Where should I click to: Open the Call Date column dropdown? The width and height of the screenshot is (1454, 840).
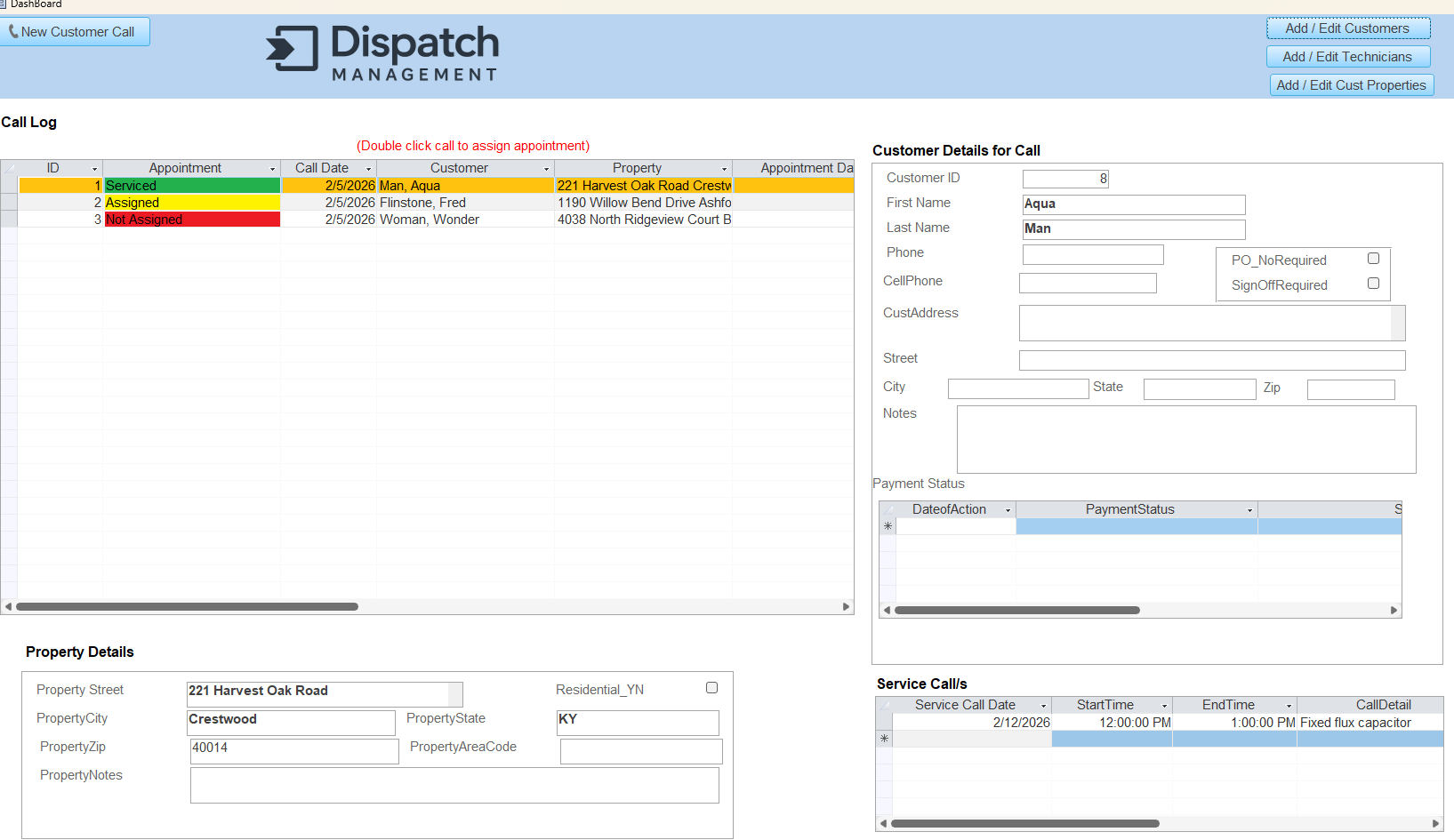(368, 169)
